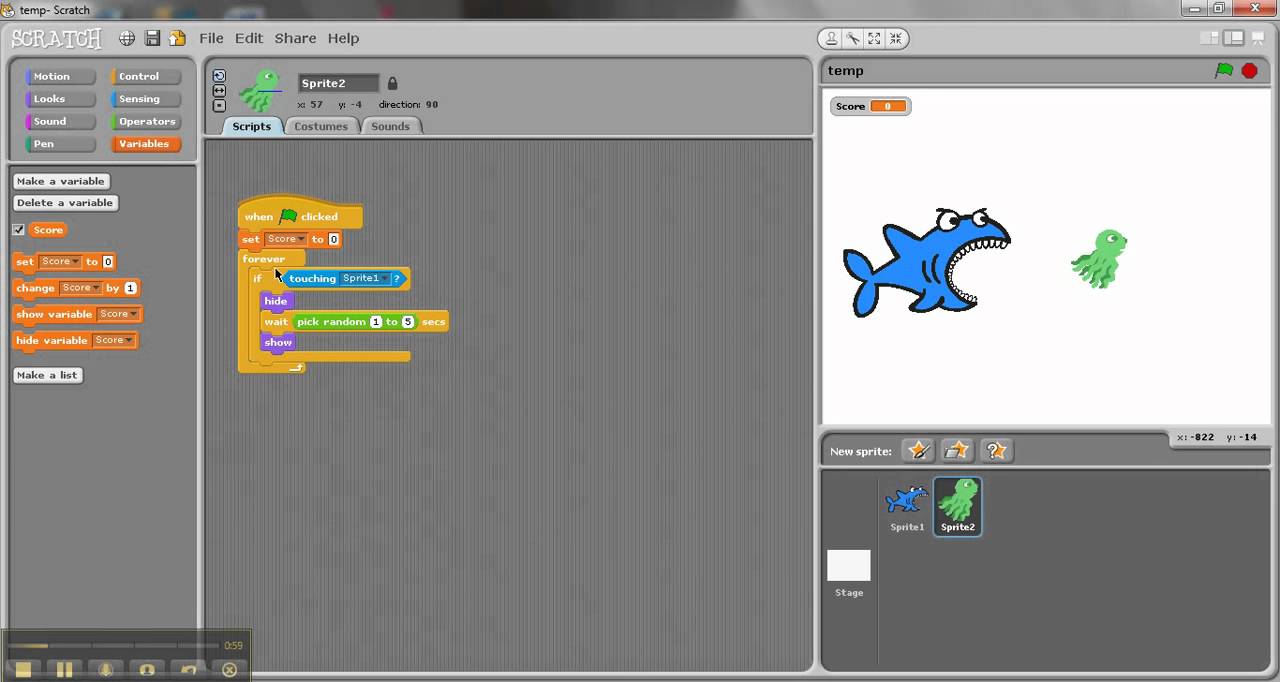This screenshot has width=1280, height=682.
Task: Click the recorder cancel X icon
Action: 229,670
